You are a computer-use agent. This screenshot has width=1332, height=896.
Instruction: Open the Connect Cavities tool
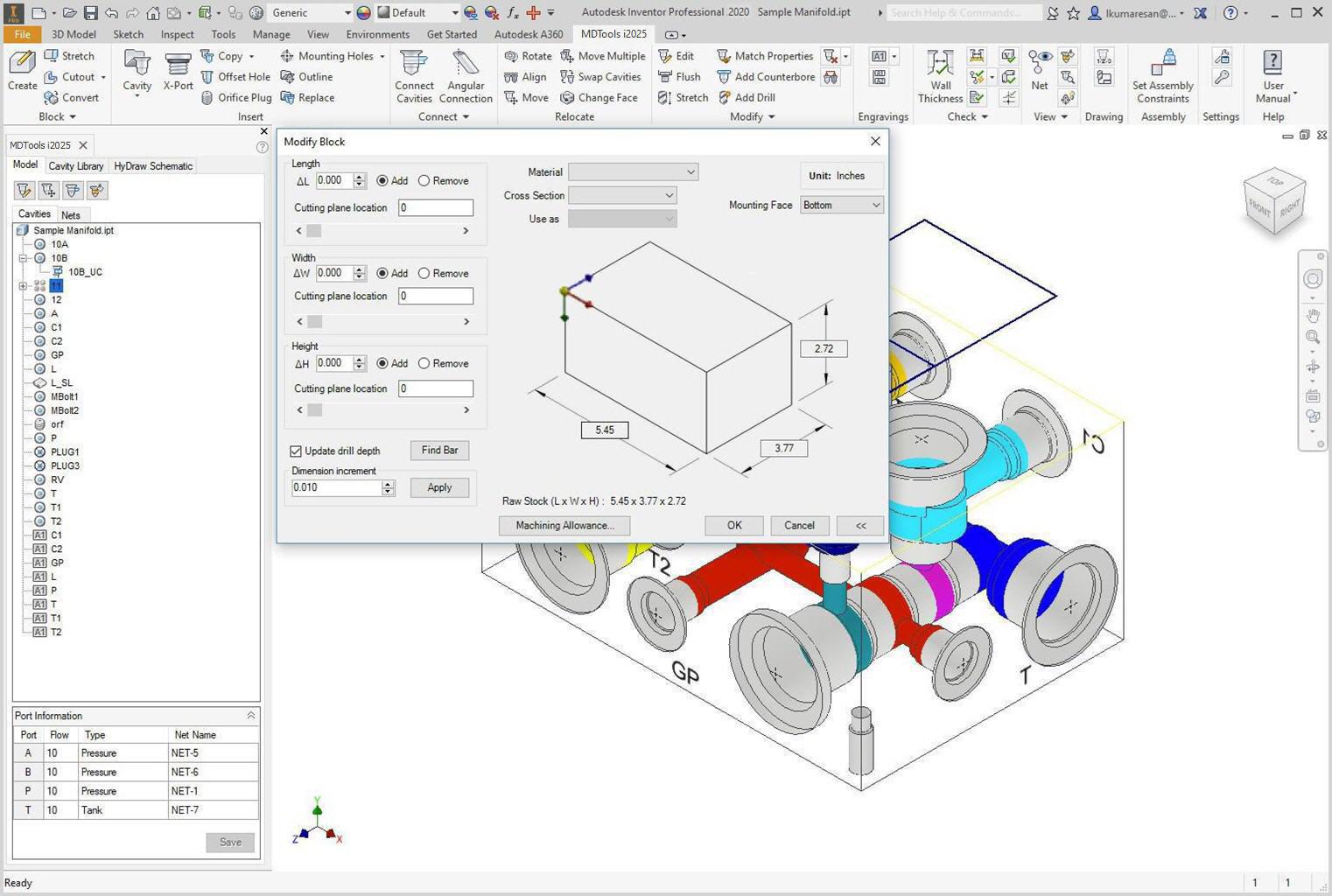tap(414, 77)
